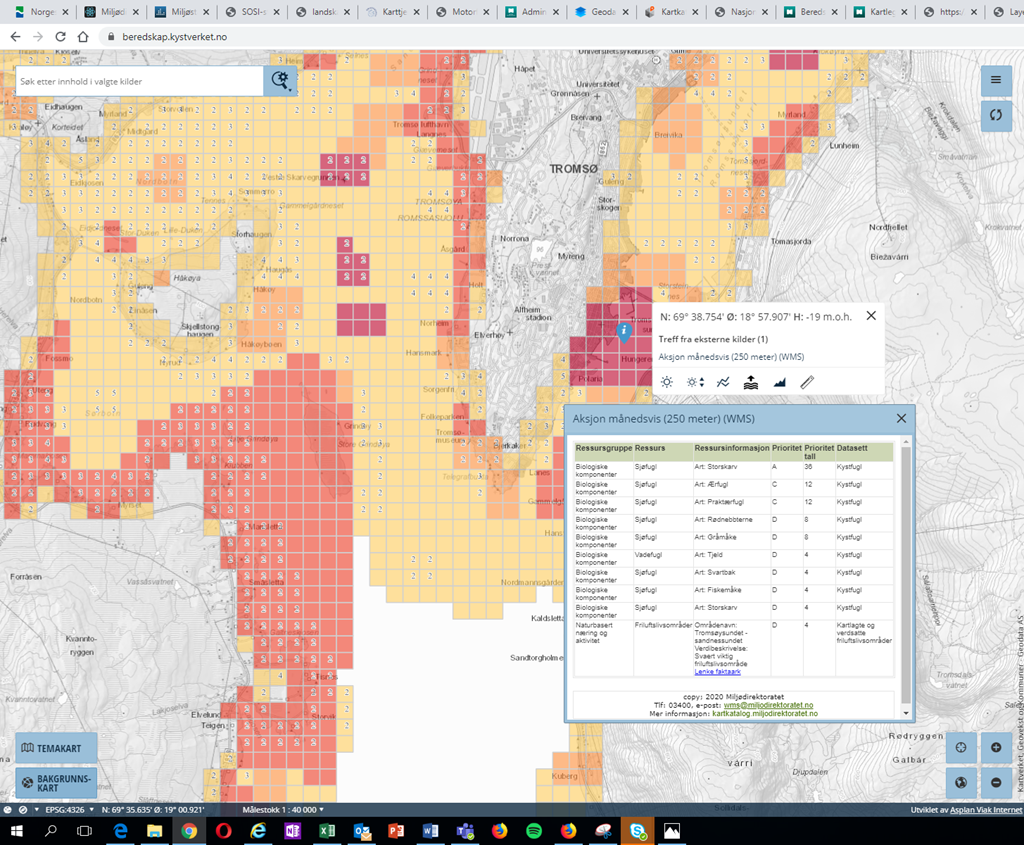1024x845 pixels.
Task: Open the TEMAKART layer panel
Action: click(x=56, y=748)
